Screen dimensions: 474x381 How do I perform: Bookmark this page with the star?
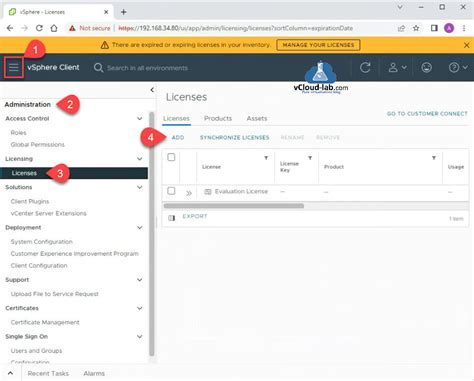point(416,28)
